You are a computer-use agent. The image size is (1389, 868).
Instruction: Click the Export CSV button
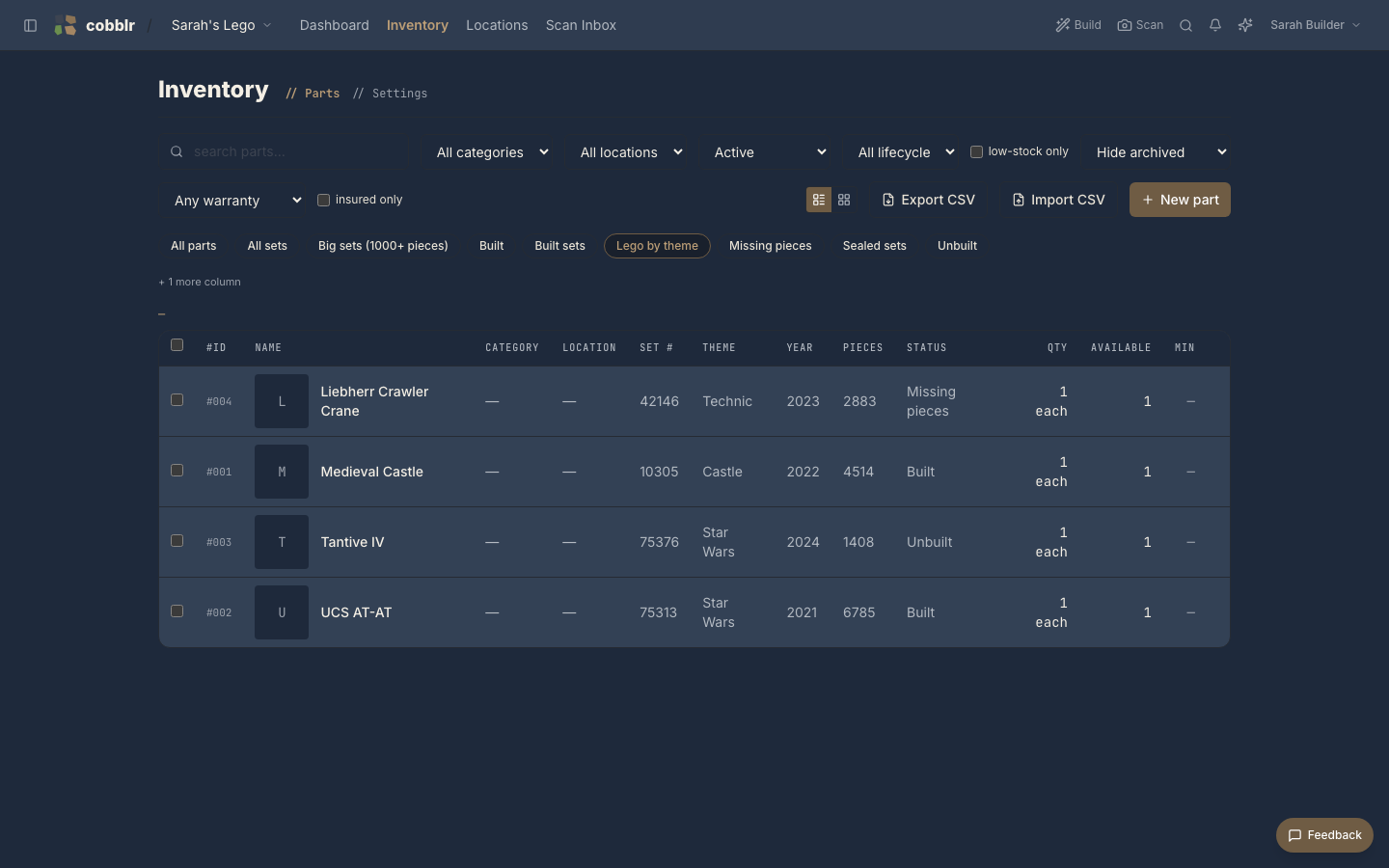928,200
